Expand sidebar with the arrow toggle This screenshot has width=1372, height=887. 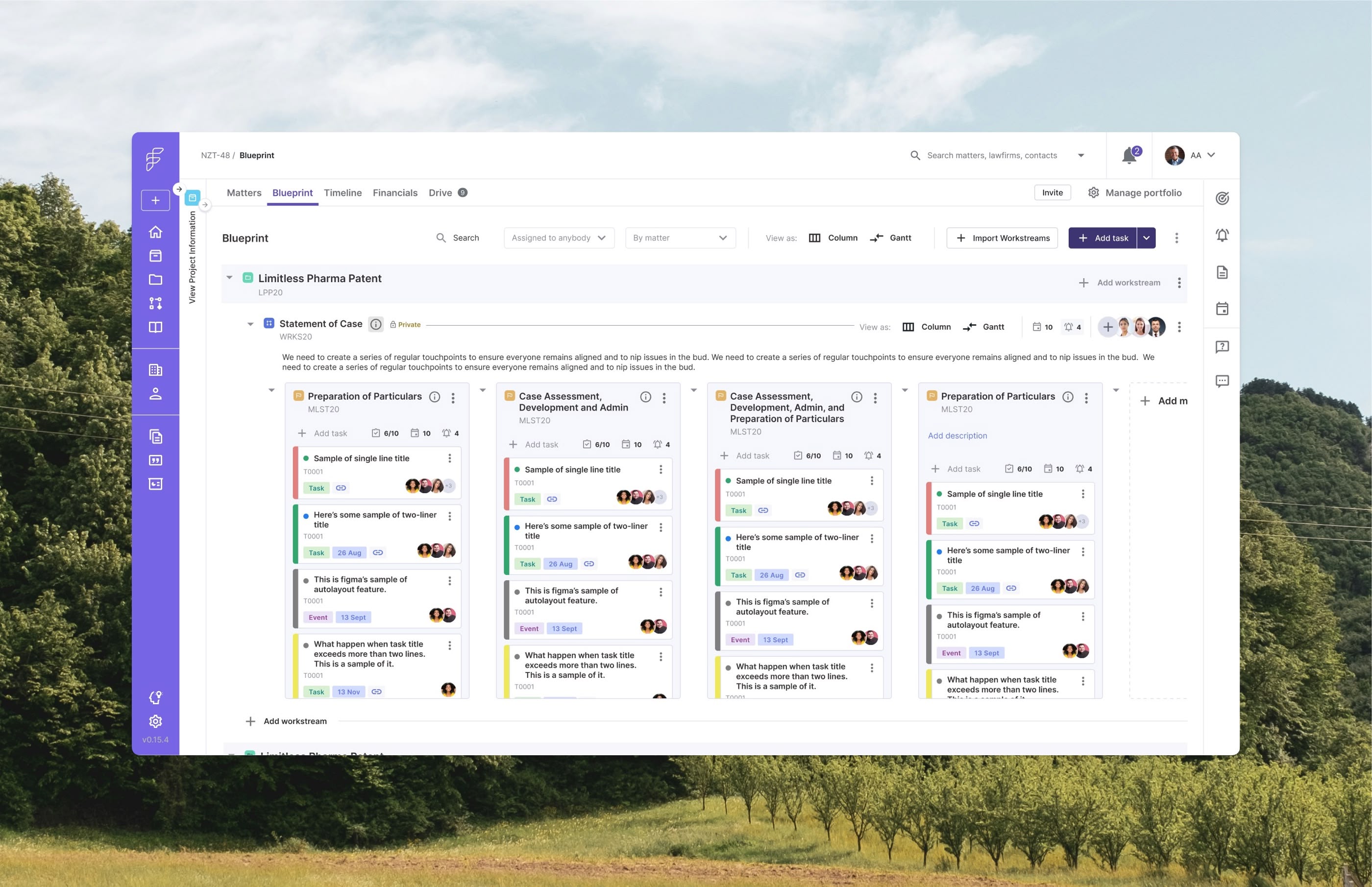179,189
